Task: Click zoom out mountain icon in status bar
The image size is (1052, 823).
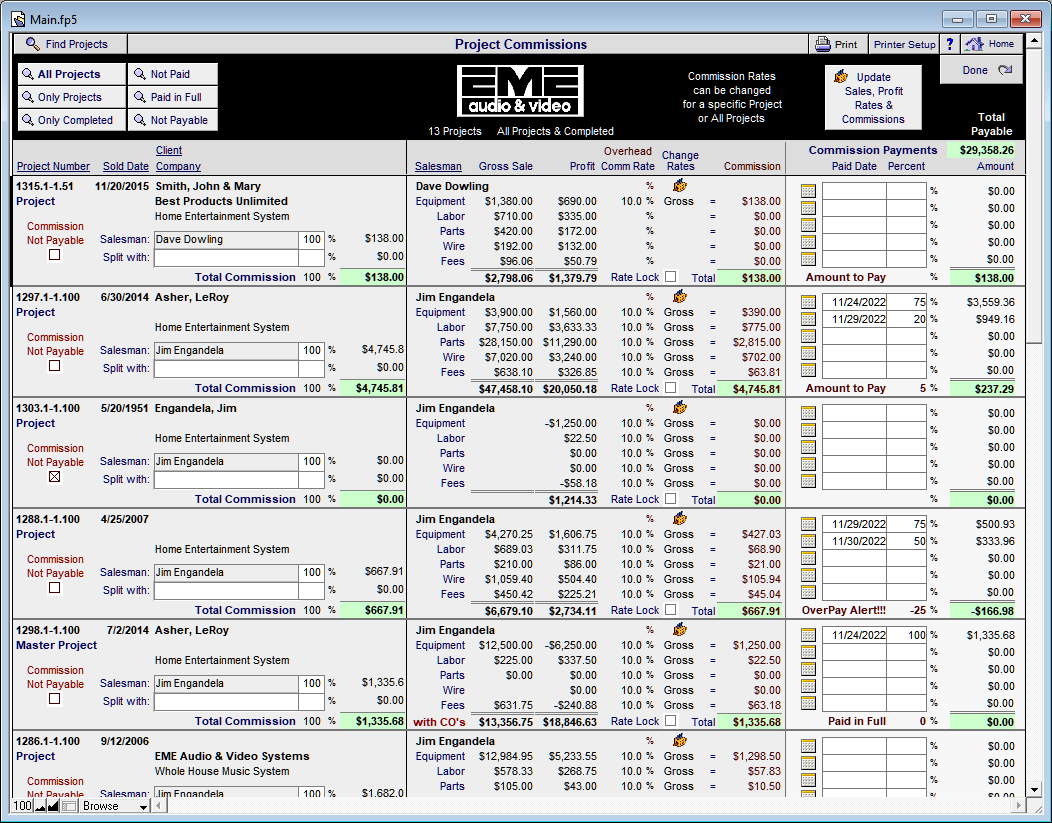Action: (40, 806)
